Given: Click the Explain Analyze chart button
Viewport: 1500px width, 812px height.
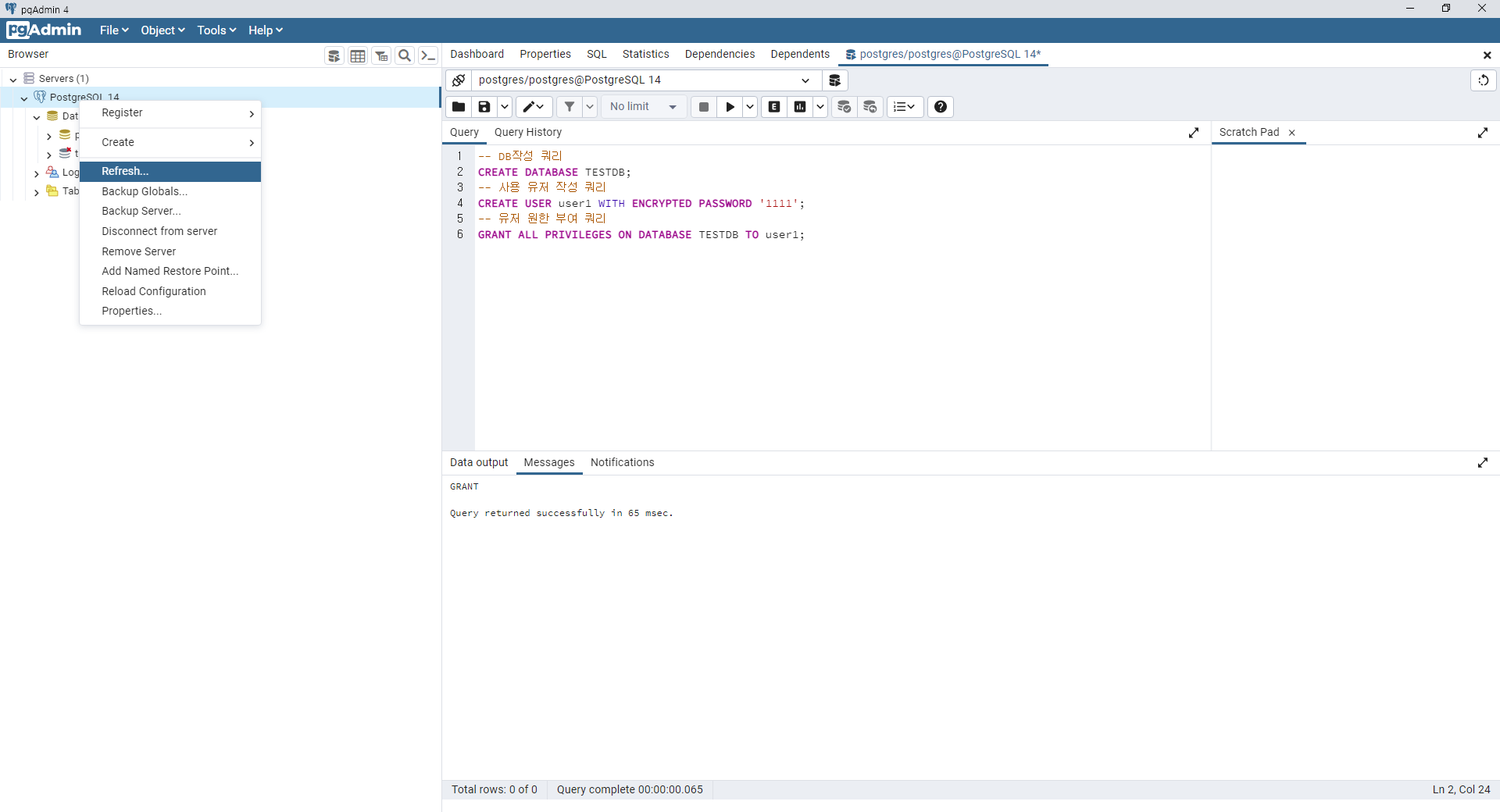Looking at the screenshot, I should click(x=800, y=107).
